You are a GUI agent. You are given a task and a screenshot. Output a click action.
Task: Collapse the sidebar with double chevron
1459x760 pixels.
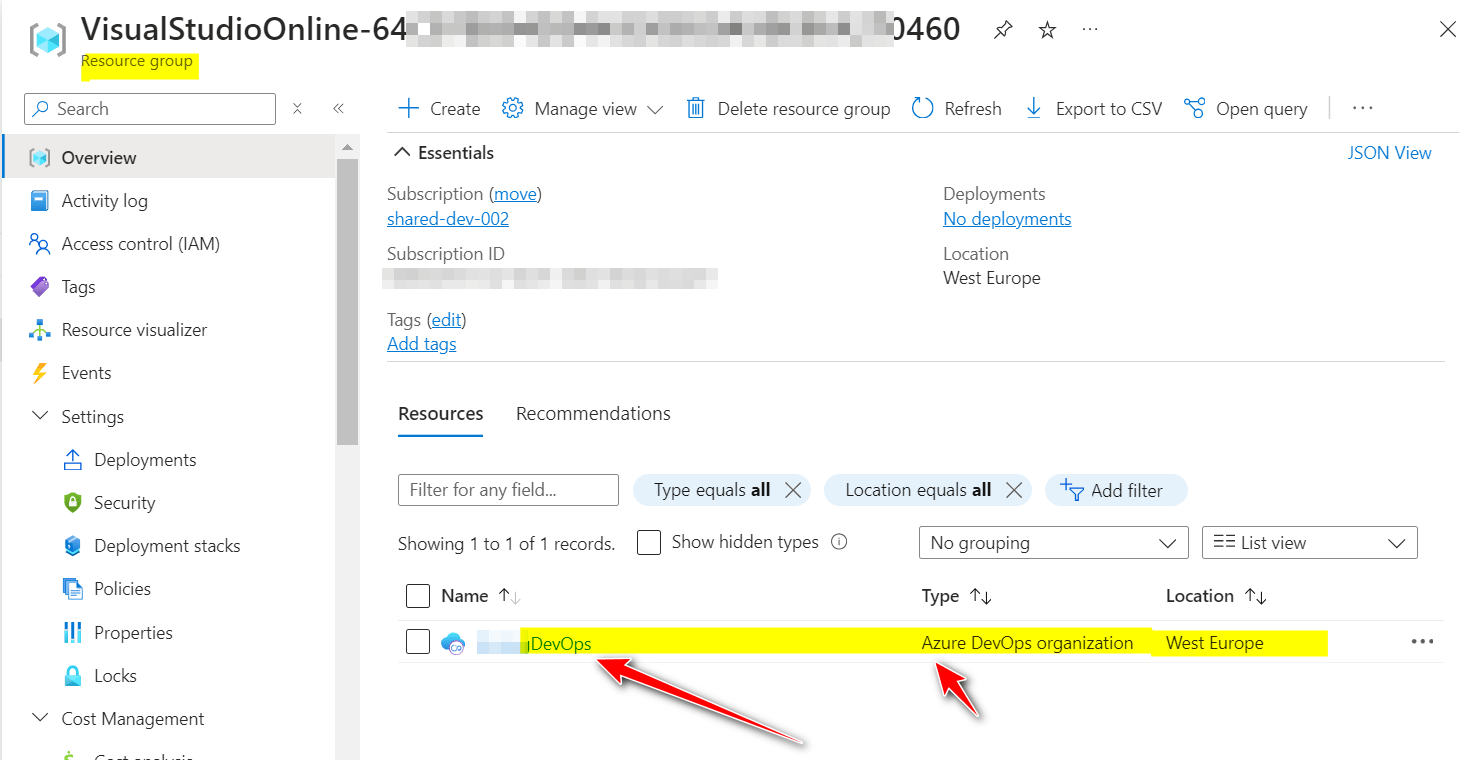click(x=338, y=109)
